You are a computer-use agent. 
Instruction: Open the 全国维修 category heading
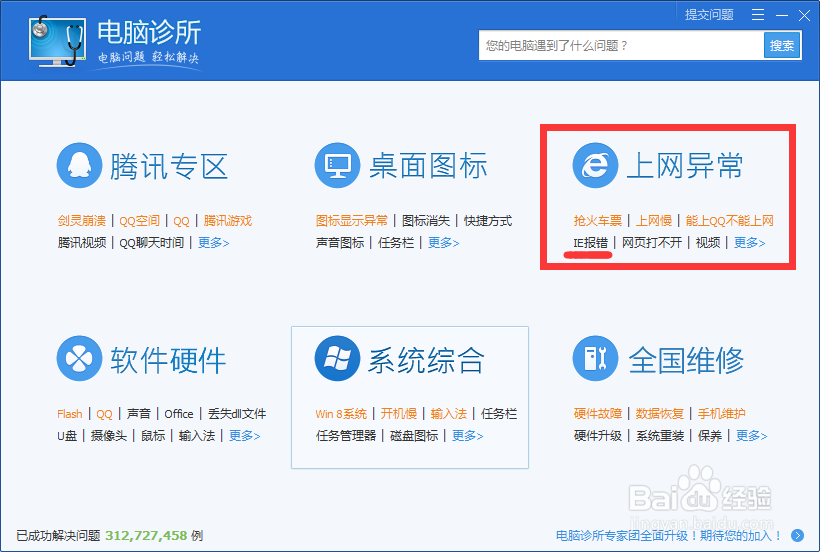pos(686,360)
